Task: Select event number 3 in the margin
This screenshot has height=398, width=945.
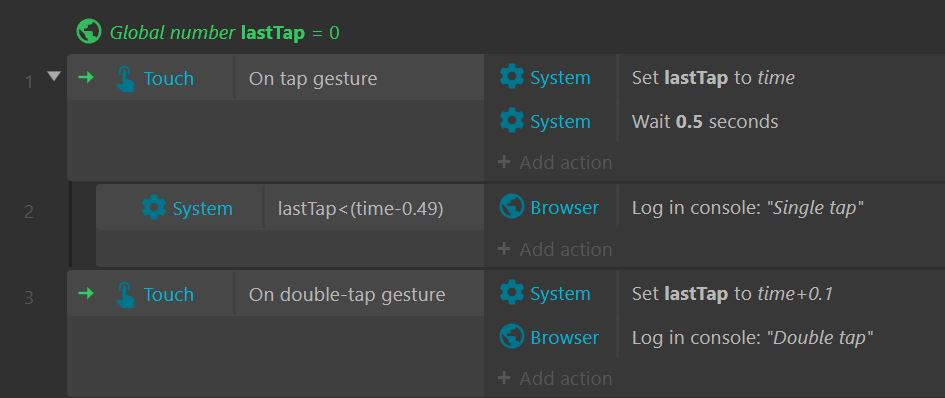Action: tap(28, 298)
